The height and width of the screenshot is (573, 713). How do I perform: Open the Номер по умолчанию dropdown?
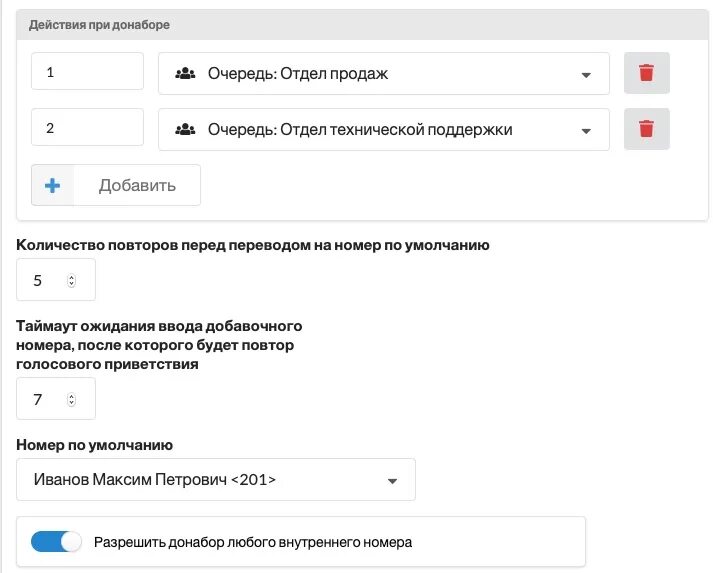point(216,480)
